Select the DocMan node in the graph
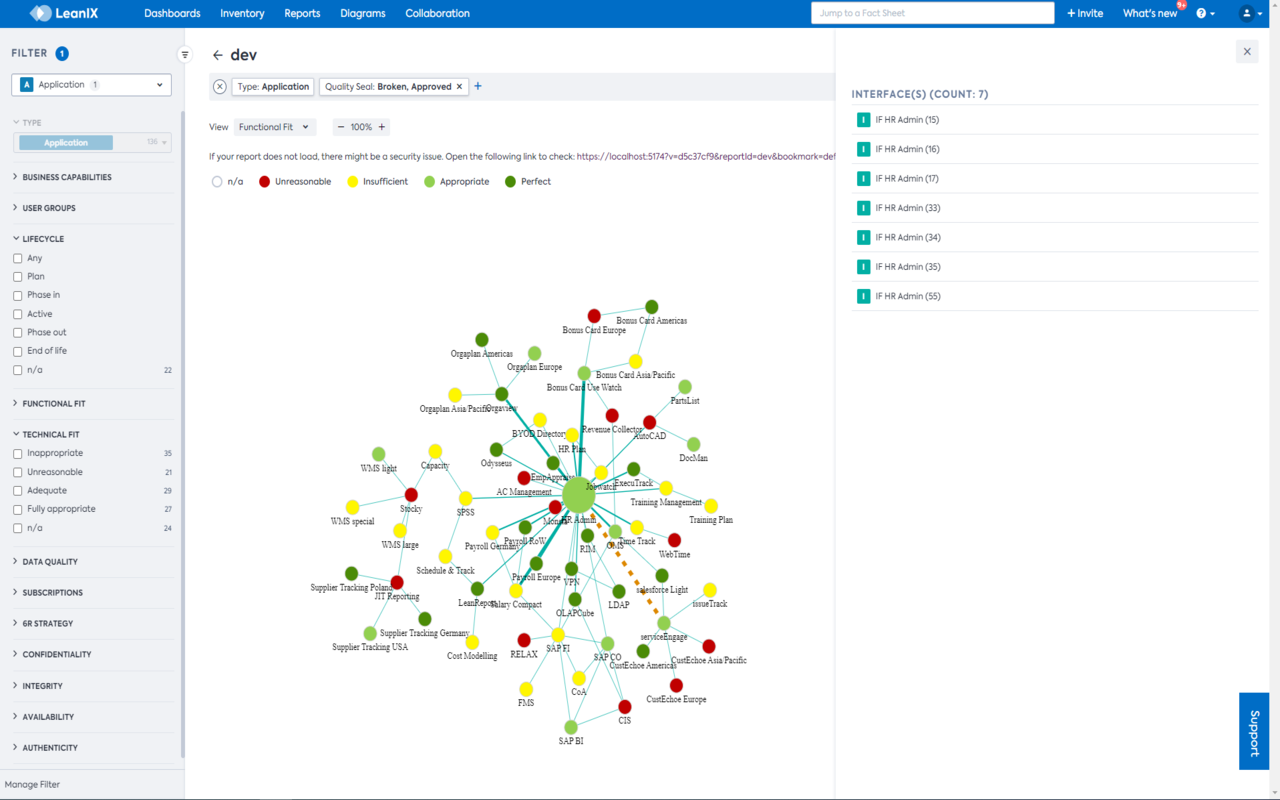 point(693,444)
